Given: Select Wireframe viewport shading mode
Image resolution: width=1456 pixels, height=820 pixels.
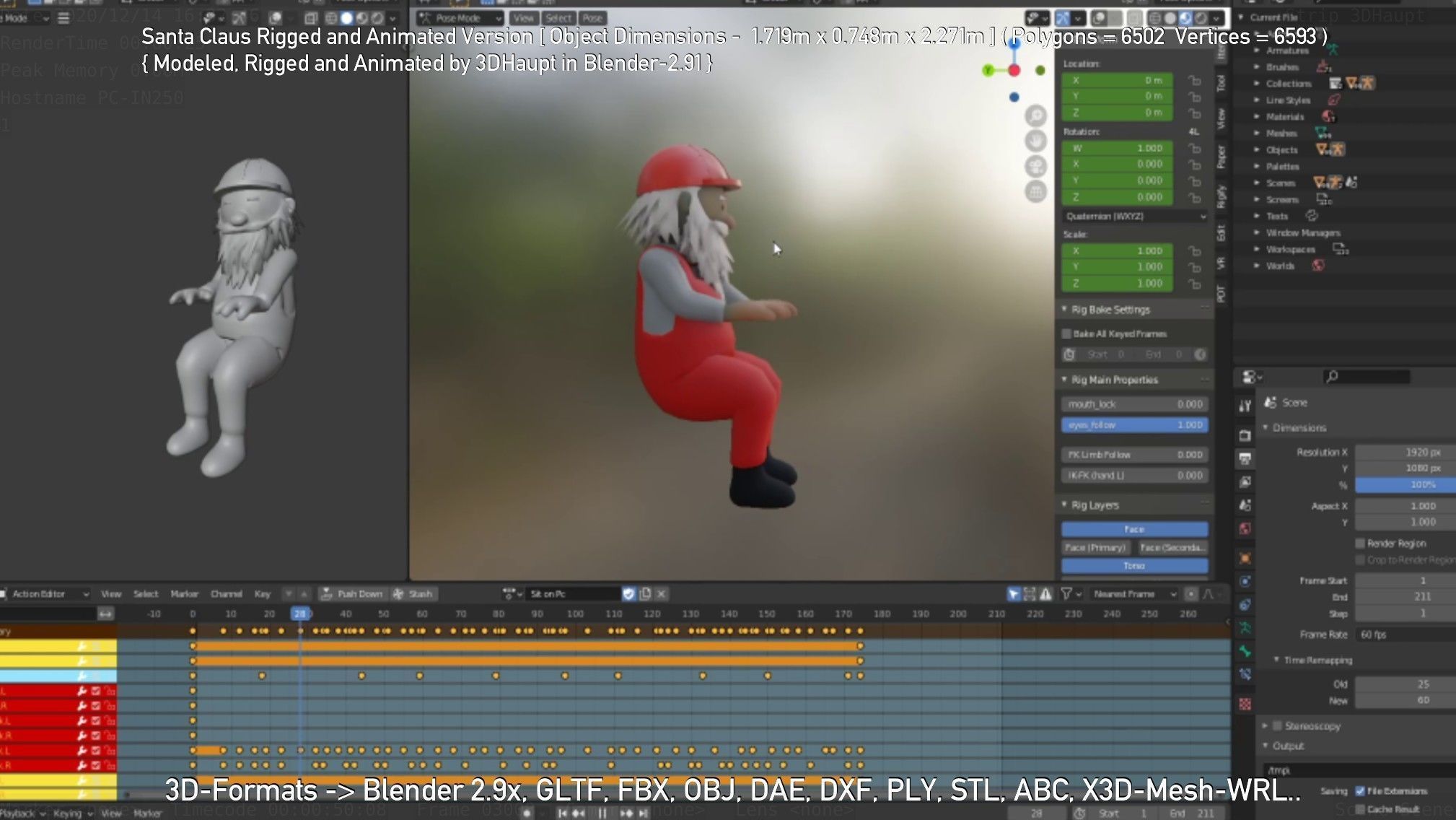Looking at the screenshot, I should point(1154,18).
